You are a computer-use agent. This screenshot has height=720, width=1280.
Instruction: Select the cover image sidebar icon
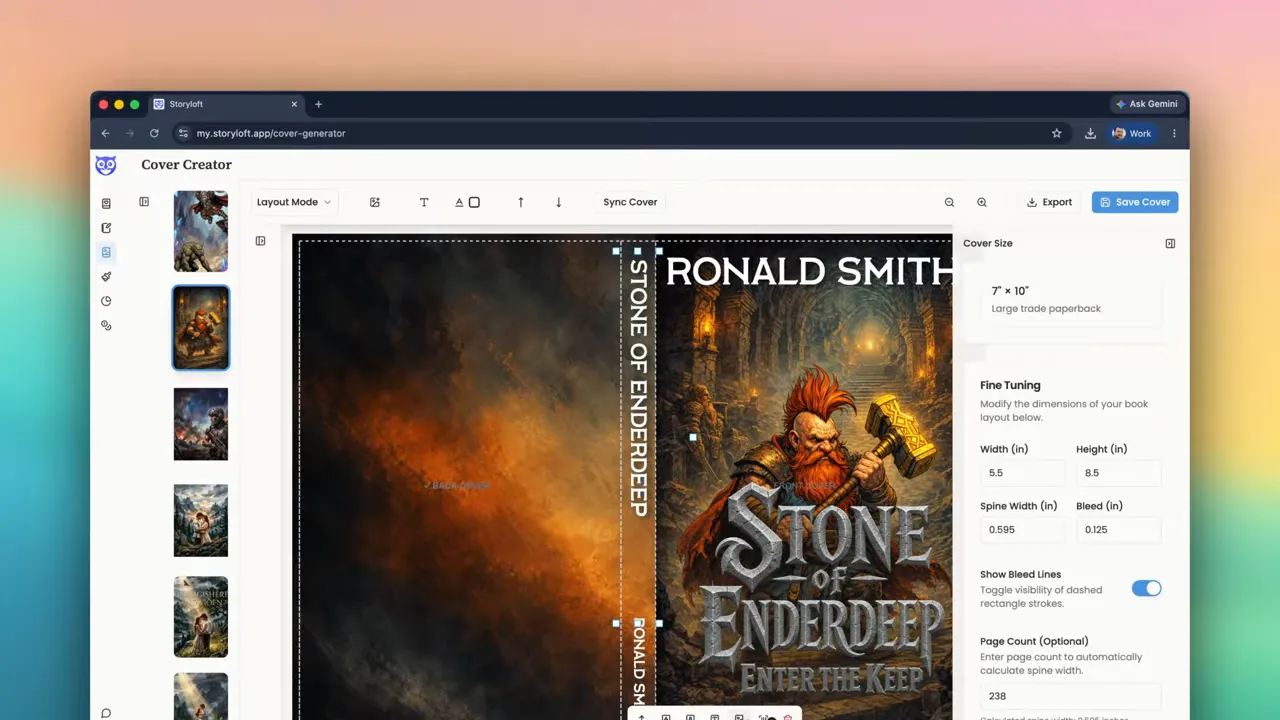[106, 252]
